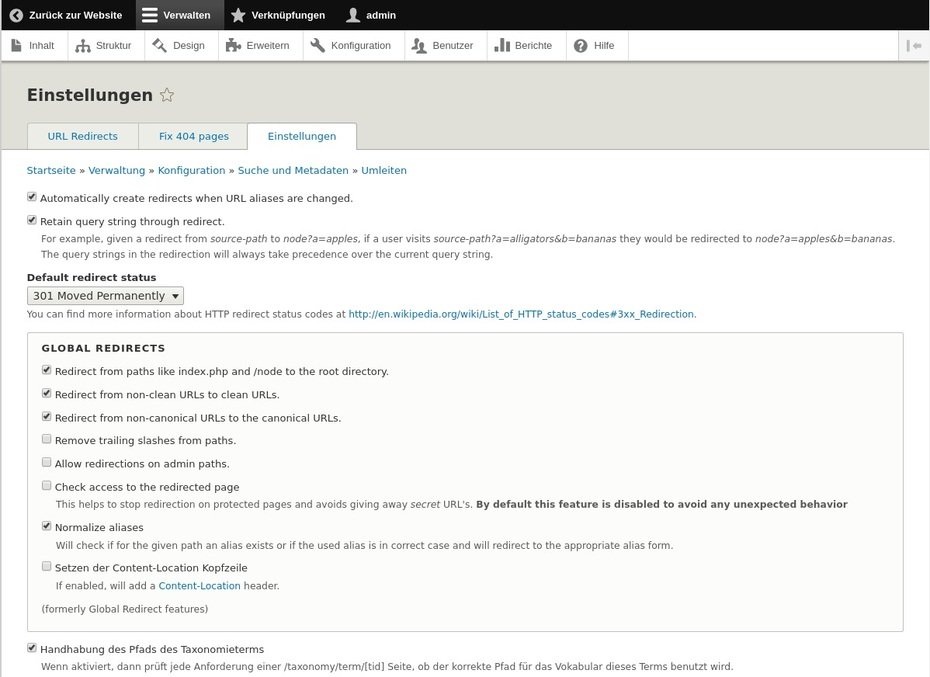Image resolution: width=930 pixels, height=677 pixels.
Task: Enable Allow redirections on admin paths
Action: click(47, 463)
